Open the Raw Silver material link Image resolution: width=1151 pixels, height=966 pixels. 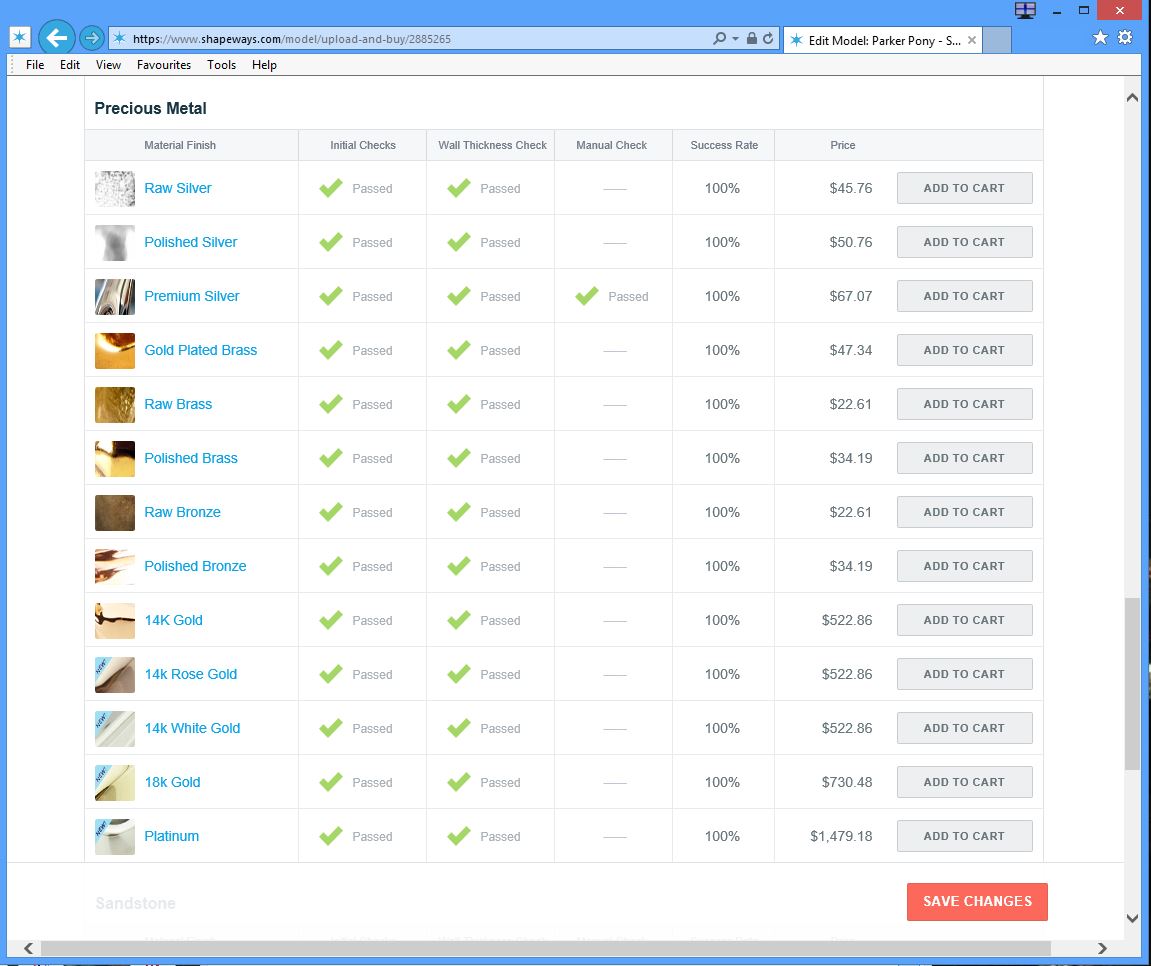tap(178, 188)
